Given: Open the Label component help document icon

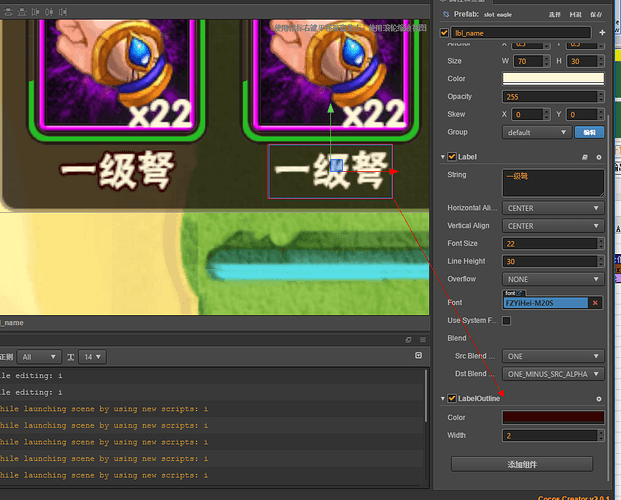Looking at the screenshot, I should pyautogui.click(x=585, y=157).
